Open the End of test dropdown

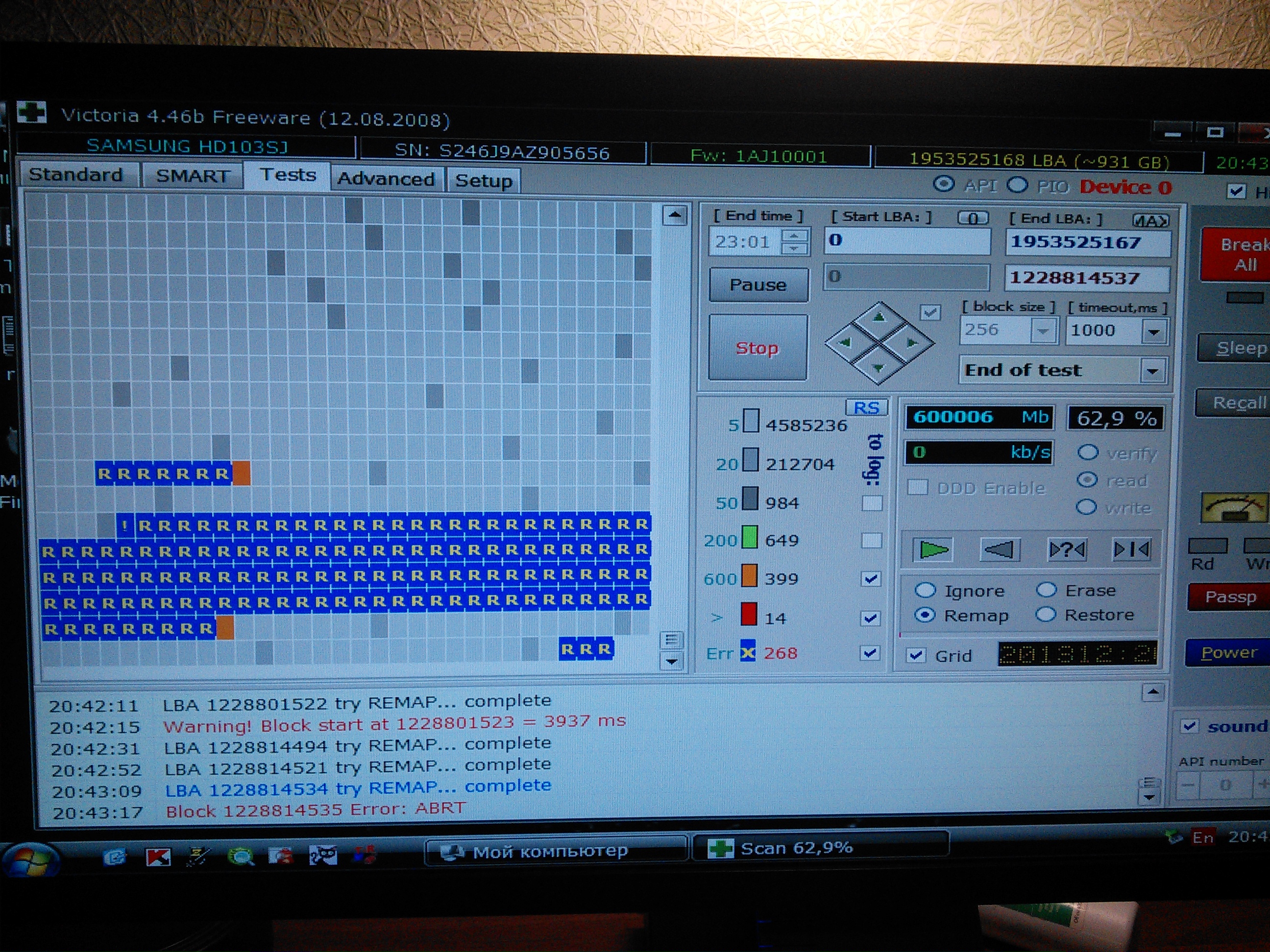pos(1152,371)
